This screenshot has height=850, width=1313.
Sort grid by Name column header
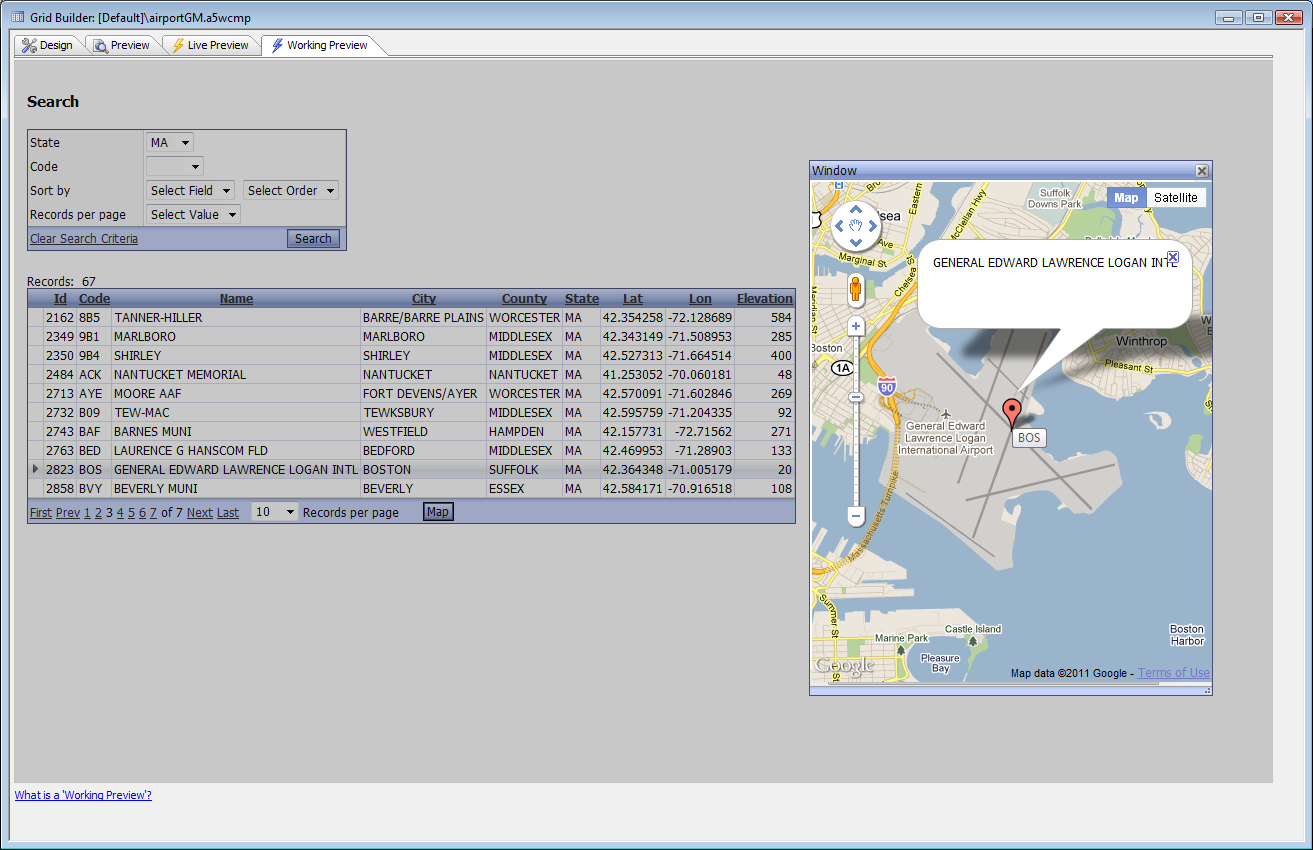pos(237,299)
